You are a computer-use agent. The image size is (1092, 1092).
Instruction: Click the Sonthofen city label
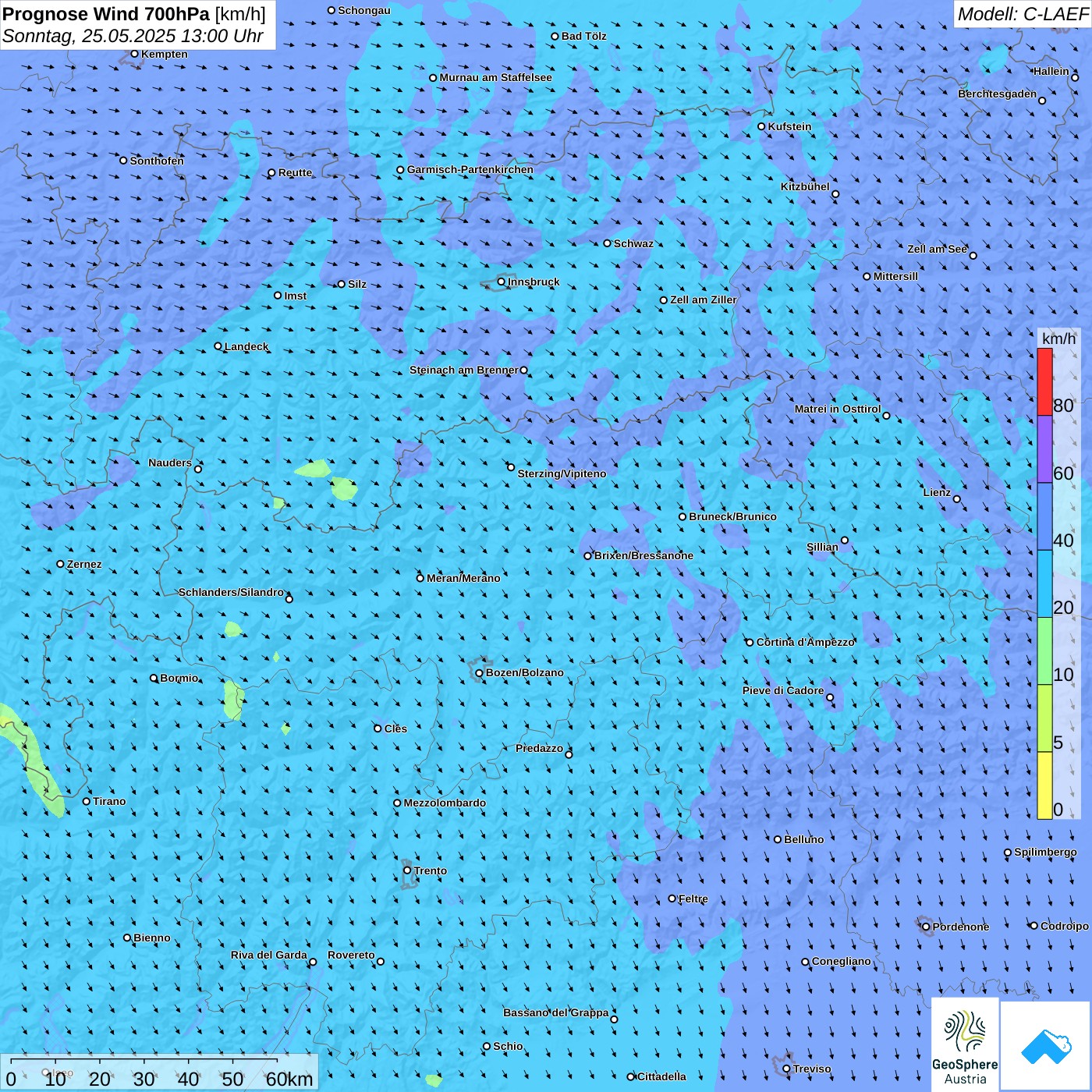click(158, 161)
